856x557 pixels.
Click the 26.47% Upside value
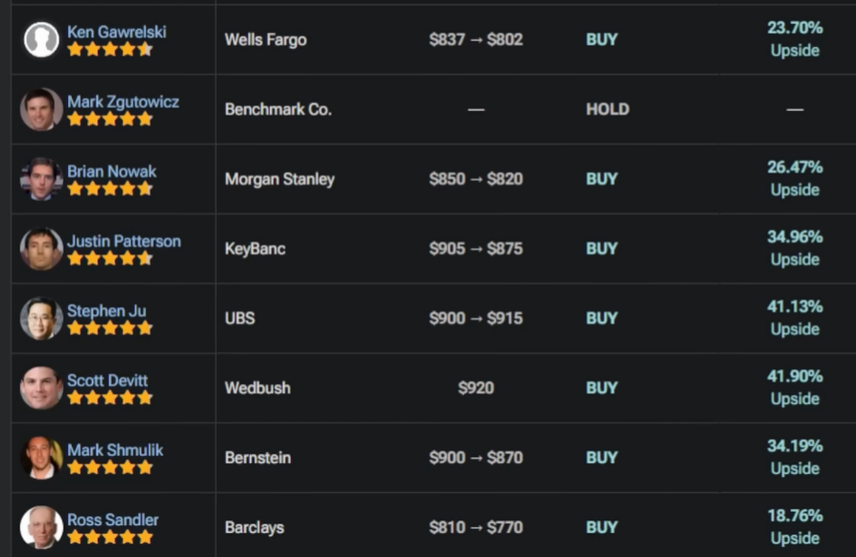[795, 178]
